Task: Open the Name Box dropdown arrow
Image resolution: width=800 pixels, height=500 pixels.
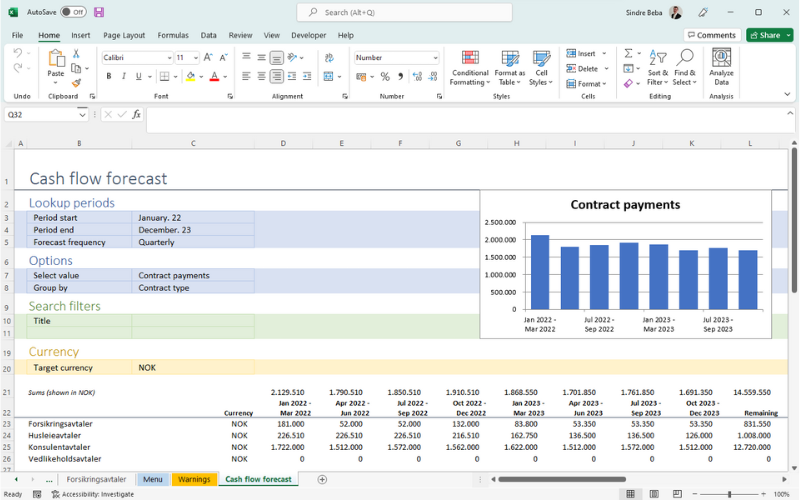Action: click(82, 115)
